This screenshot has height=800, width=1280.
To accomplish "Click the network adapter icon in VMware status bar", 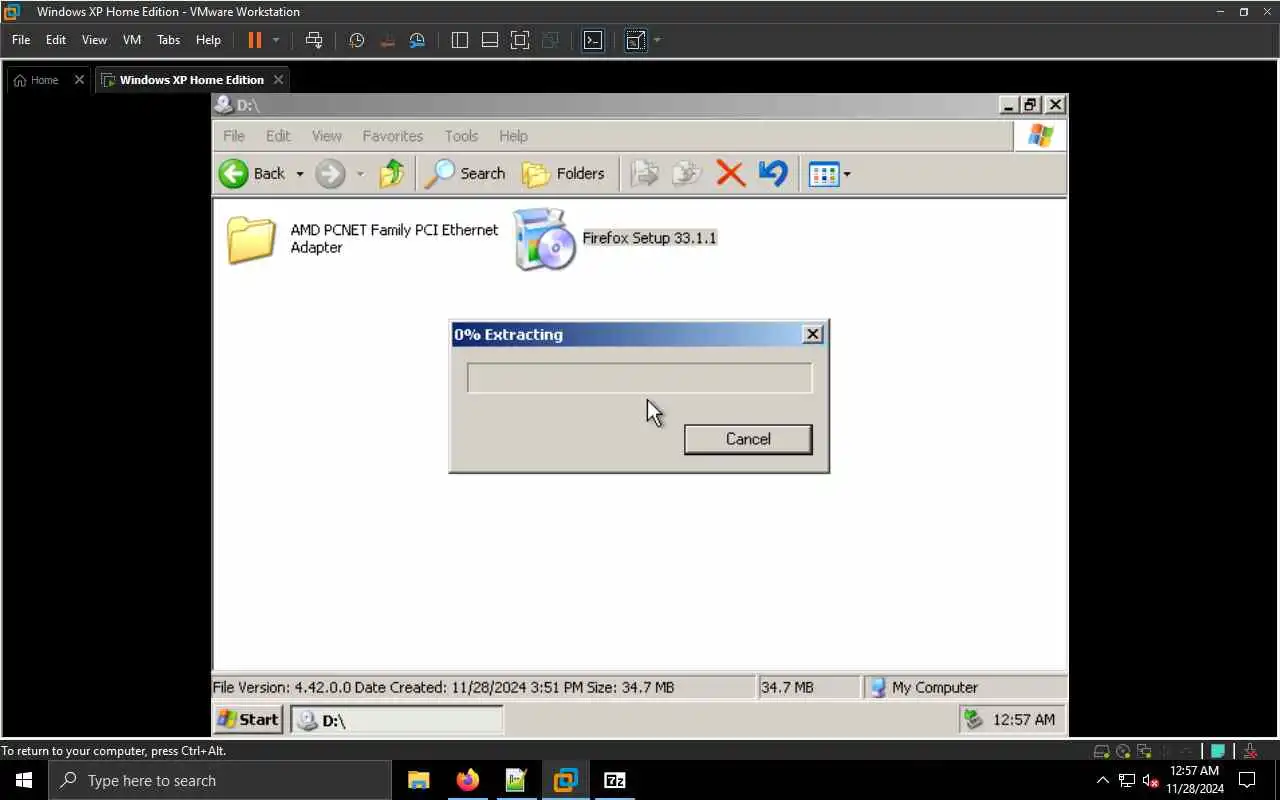I will pos(1143,751).
